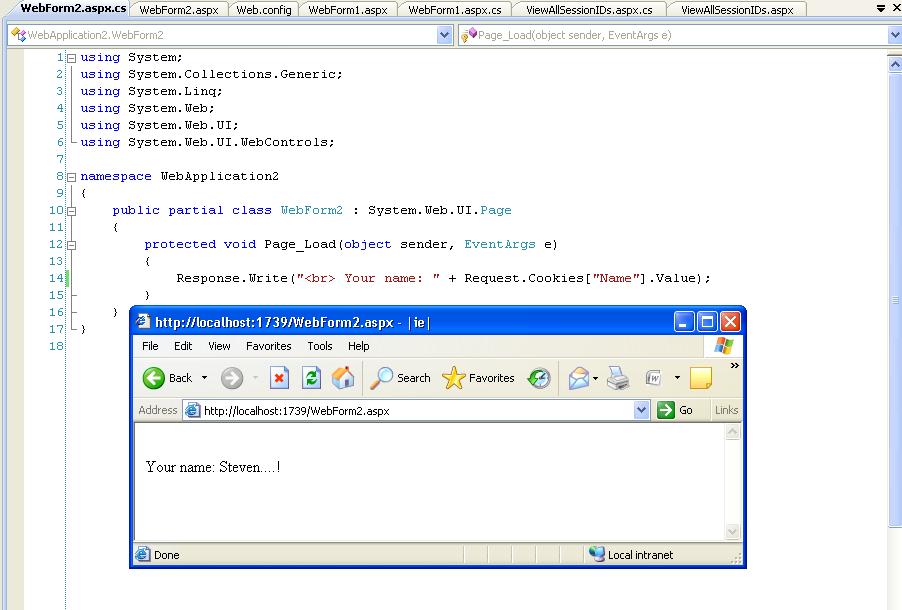Screen dimensions: 902x610
Task: Print the page using the printer icon
Action: point(618,378)
